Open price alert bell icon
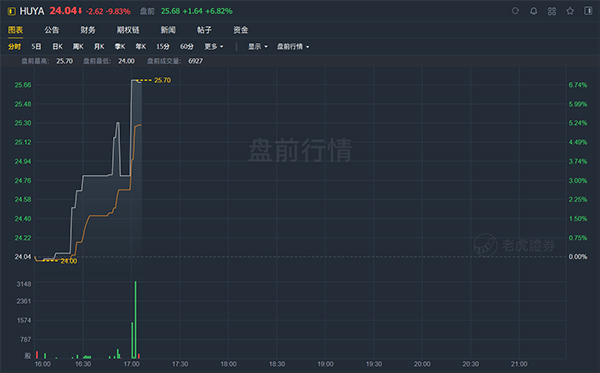Image resolution: width=600 pixels, height=373 pixels. (533, 11)
